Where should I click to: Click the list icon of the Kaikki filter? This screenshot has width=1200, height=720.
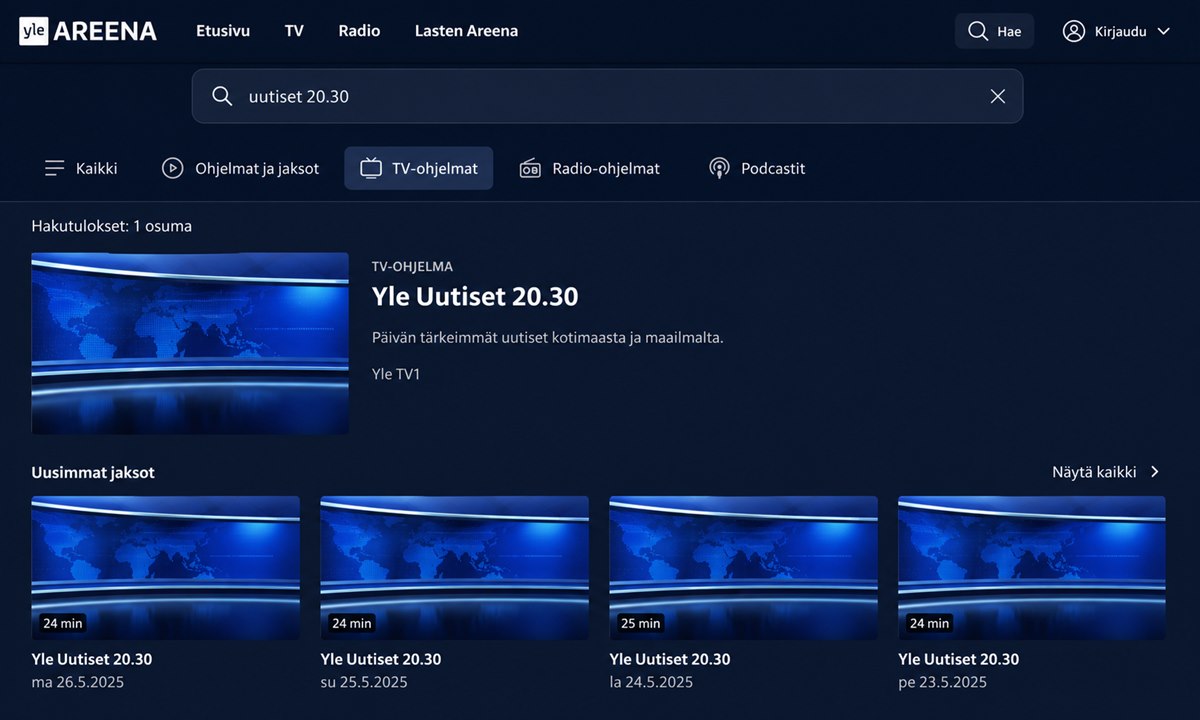click(55, 168)
